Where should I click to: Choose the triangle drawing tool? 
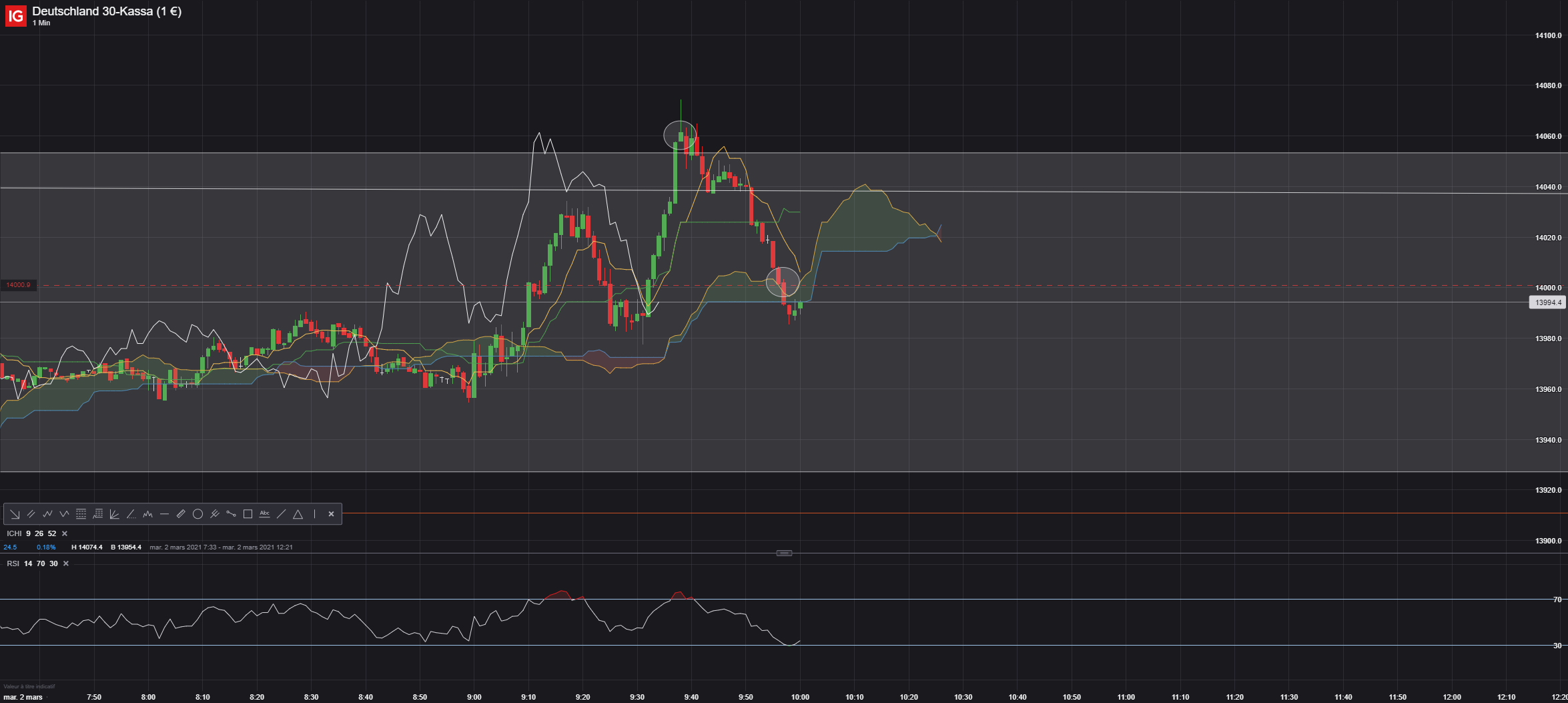pyautogui.click(x=298, y=514)
